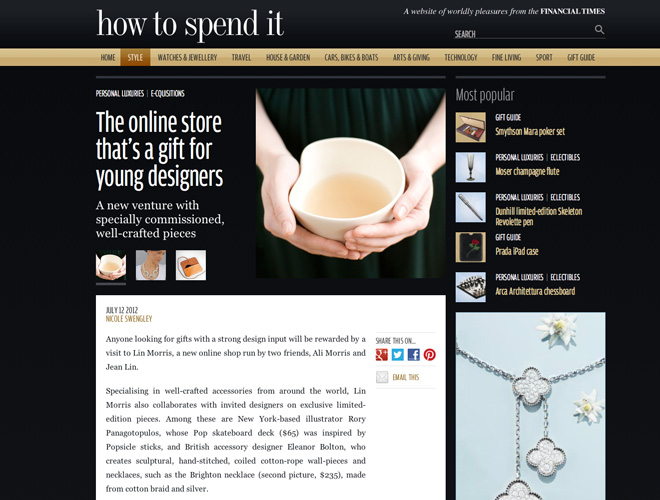
Task: Open Prada iPad case thumbnail
Action: pos(471,247)
